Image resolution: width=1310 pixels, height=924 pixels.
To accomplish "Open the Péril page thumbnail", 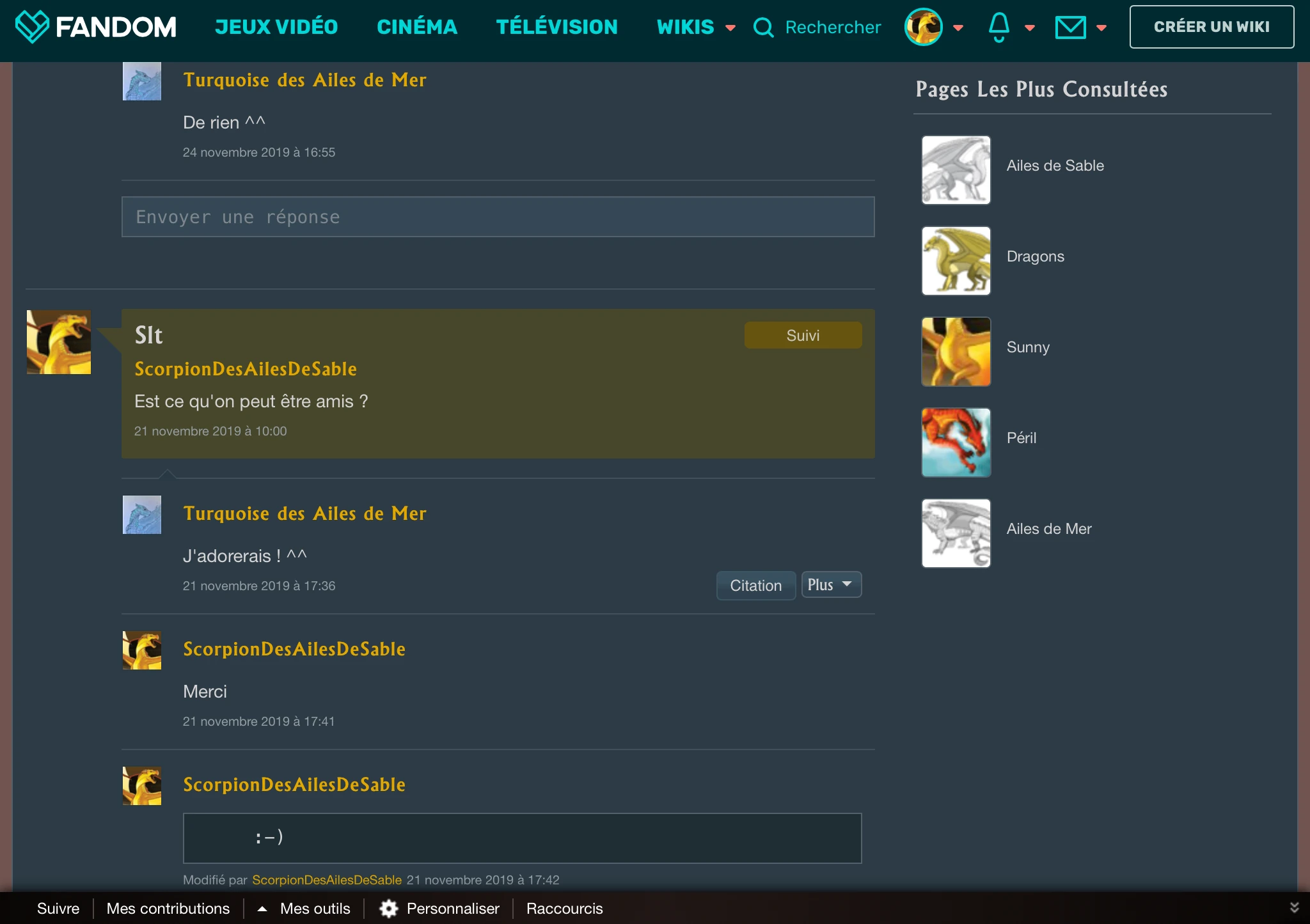I will pyautogui.click(x=956, y=442).
